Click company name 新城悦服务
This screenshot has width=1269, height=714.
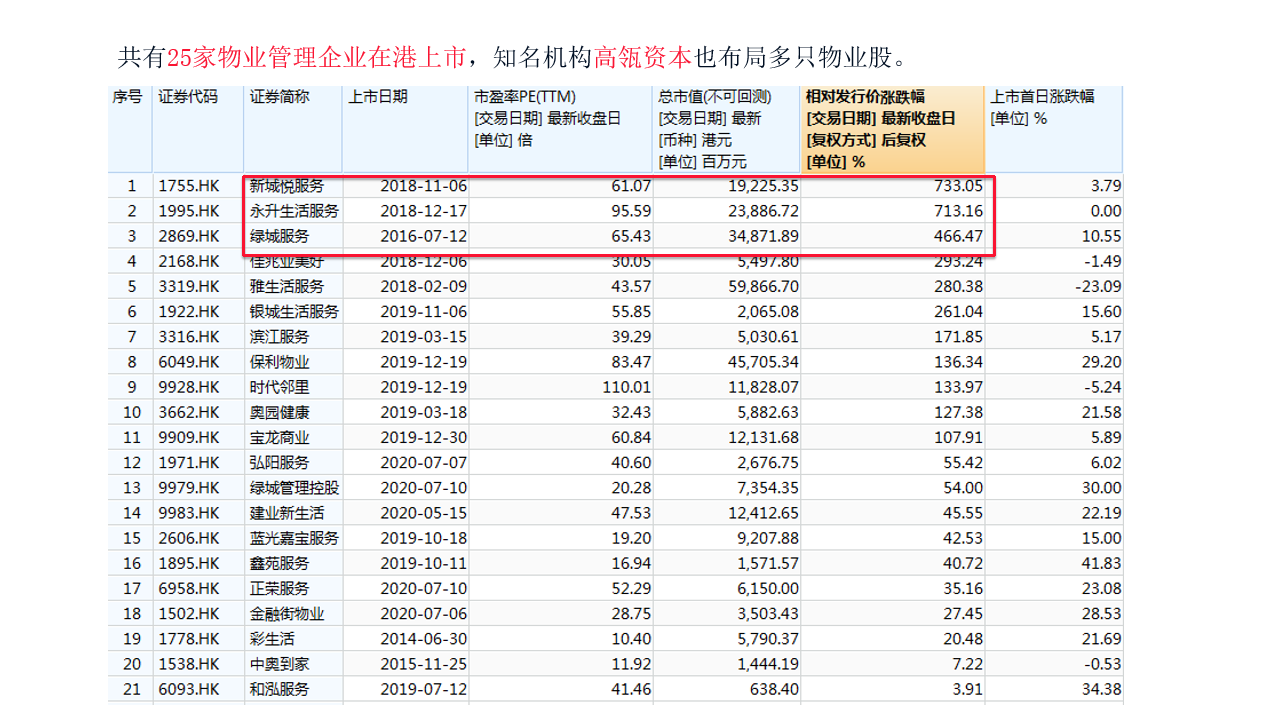tap(288, 186)
